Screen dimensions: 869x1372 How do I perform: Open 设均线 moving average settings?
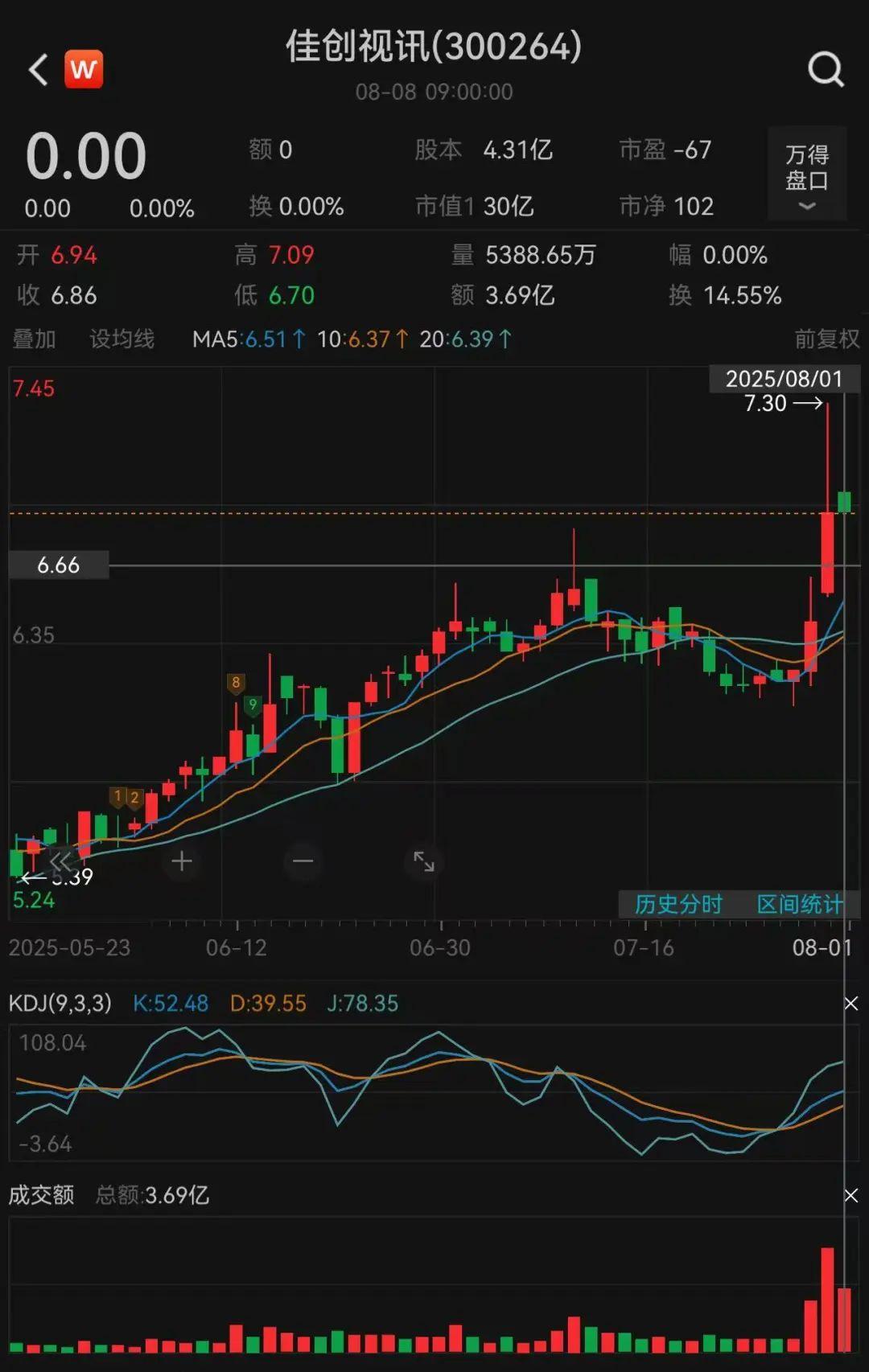point(121,339)
